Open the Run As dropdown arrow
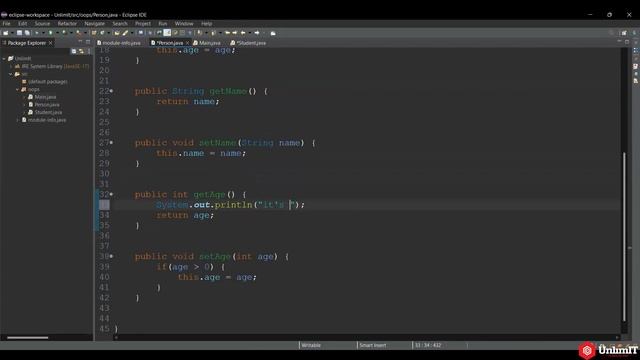This screenshot has height=360, width=640. [x=57, y=33]
